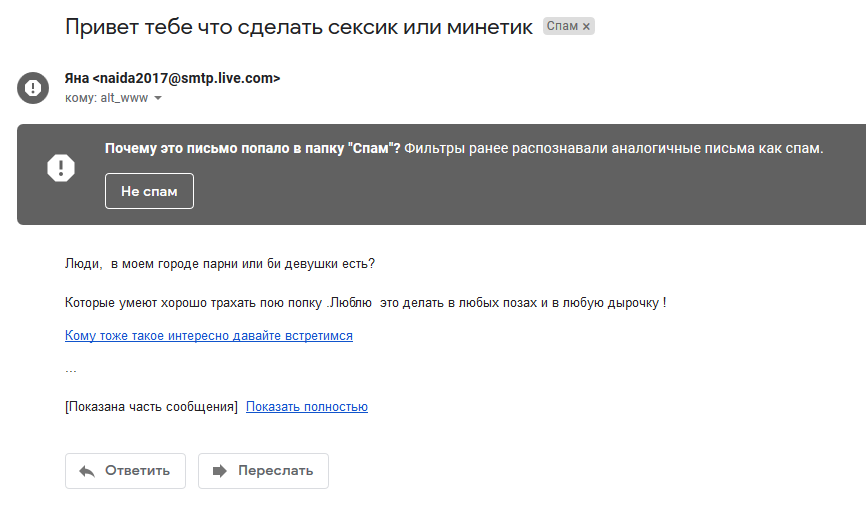Click the forward arrow icon
Viewport: 866px width, 522px height.
219,471
